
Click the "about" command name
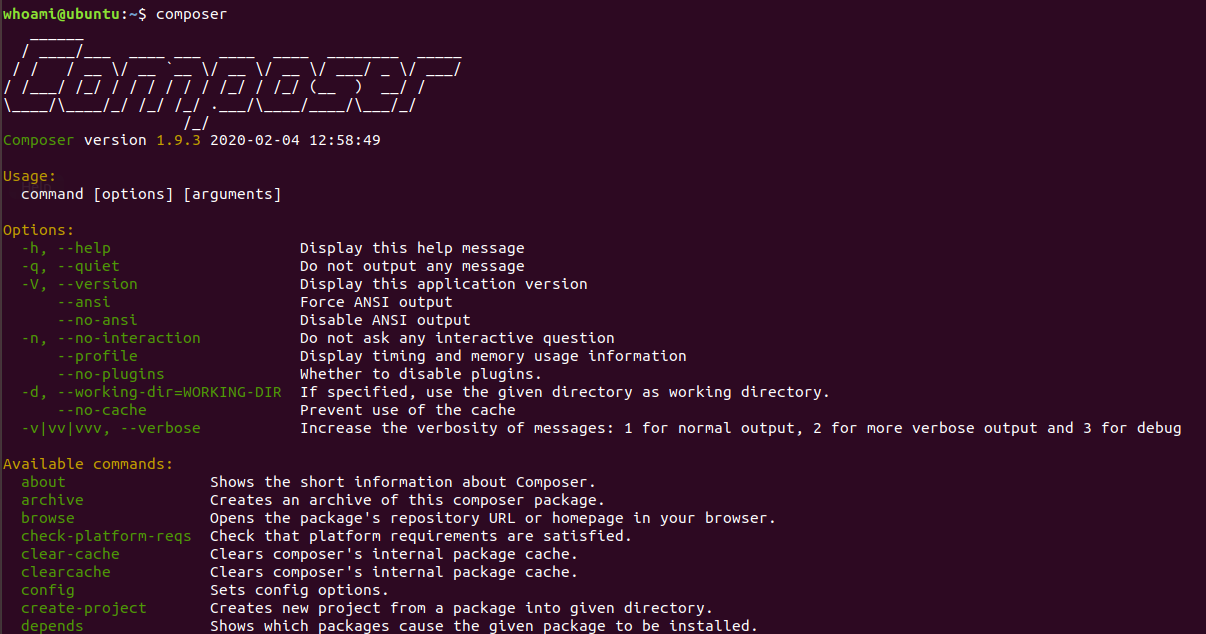(43, 482)
